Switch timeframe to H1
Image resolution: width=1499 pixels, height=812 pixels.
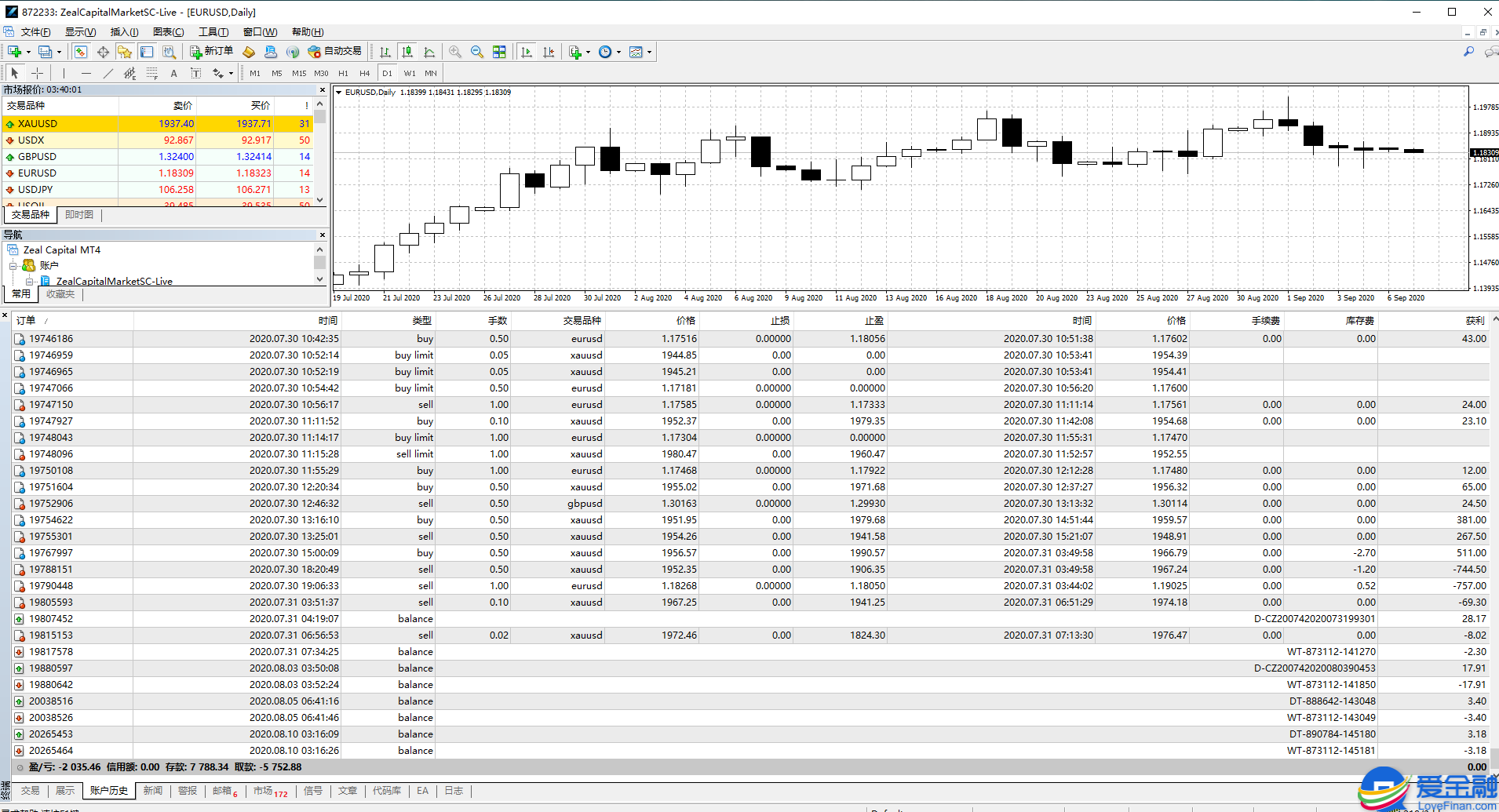point(343,73)
